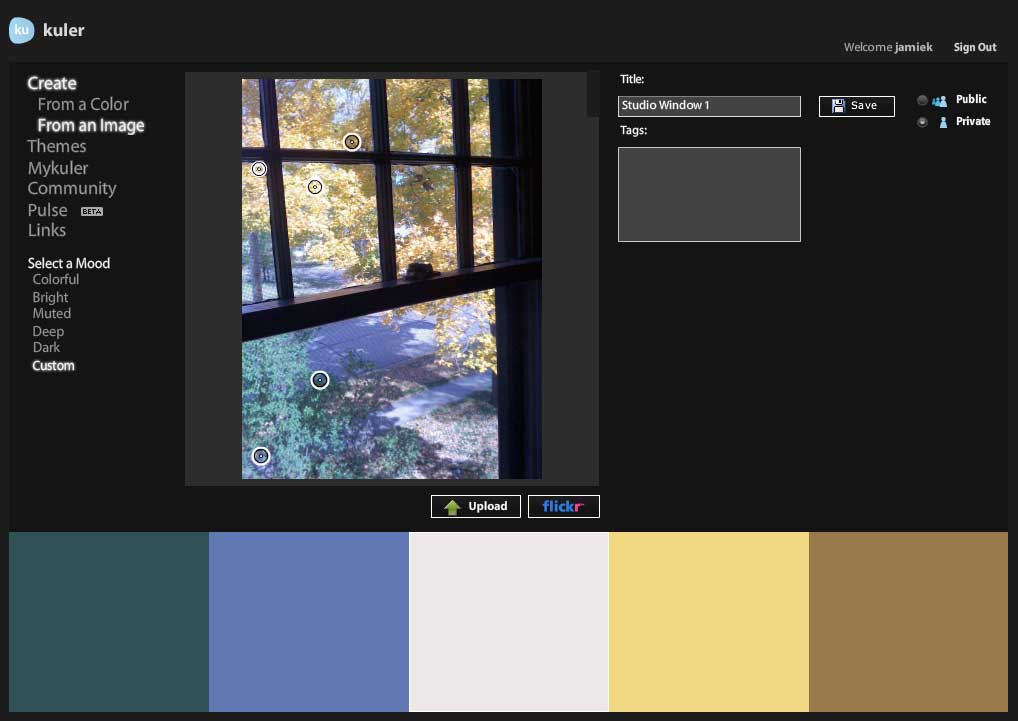Open the Themes section

[56, 146]
